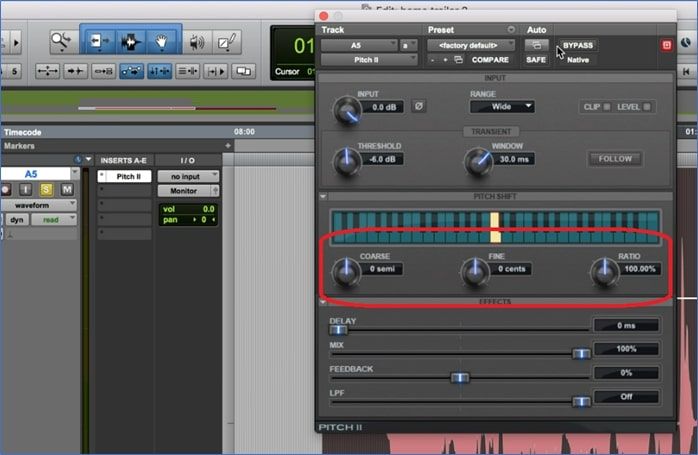The height and width of the screenshot is (455, 698).
Task: Open the factory default preset dropdown
Action: [471, 45]
